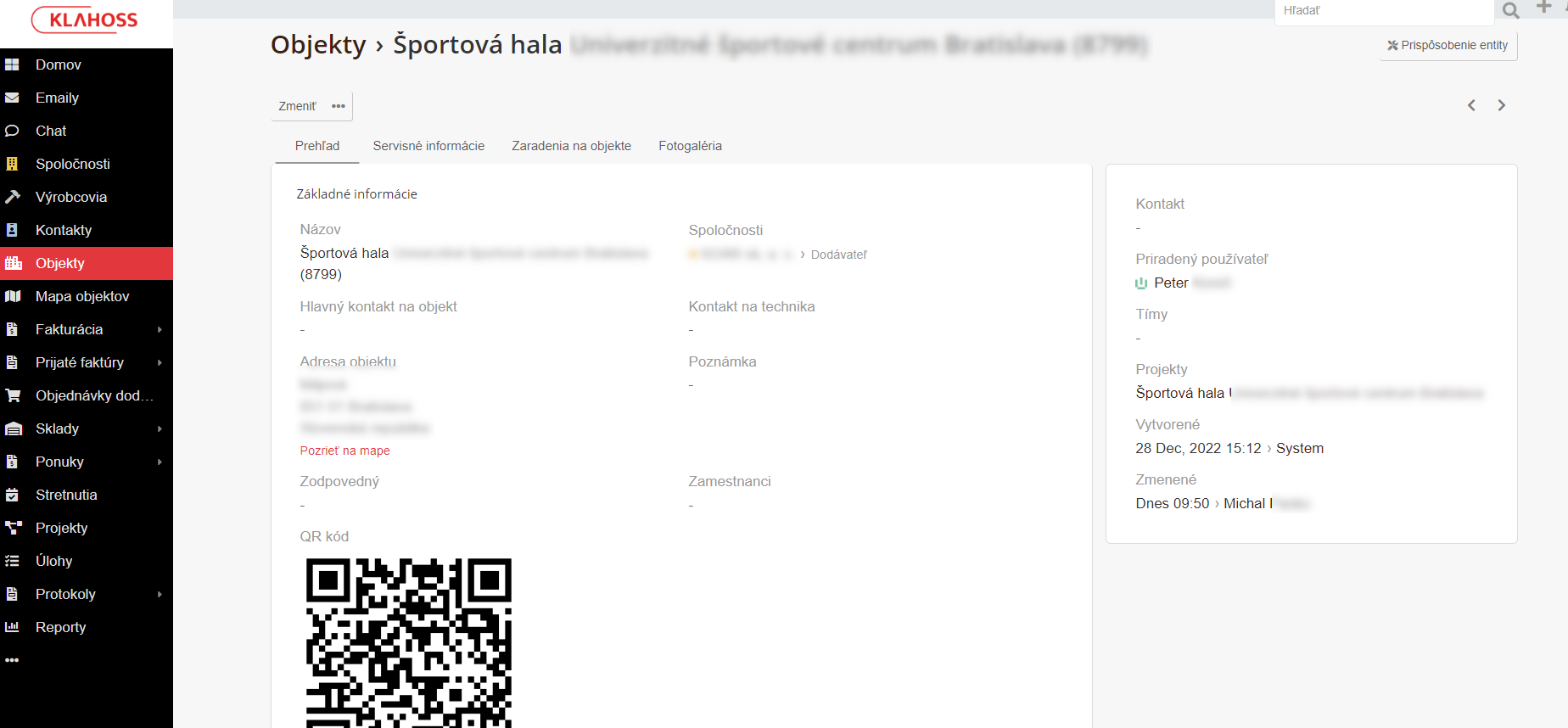Screen dimensions: 1568x728
Task: Open the Fotogaléria tab
Action: coord(690,146)
